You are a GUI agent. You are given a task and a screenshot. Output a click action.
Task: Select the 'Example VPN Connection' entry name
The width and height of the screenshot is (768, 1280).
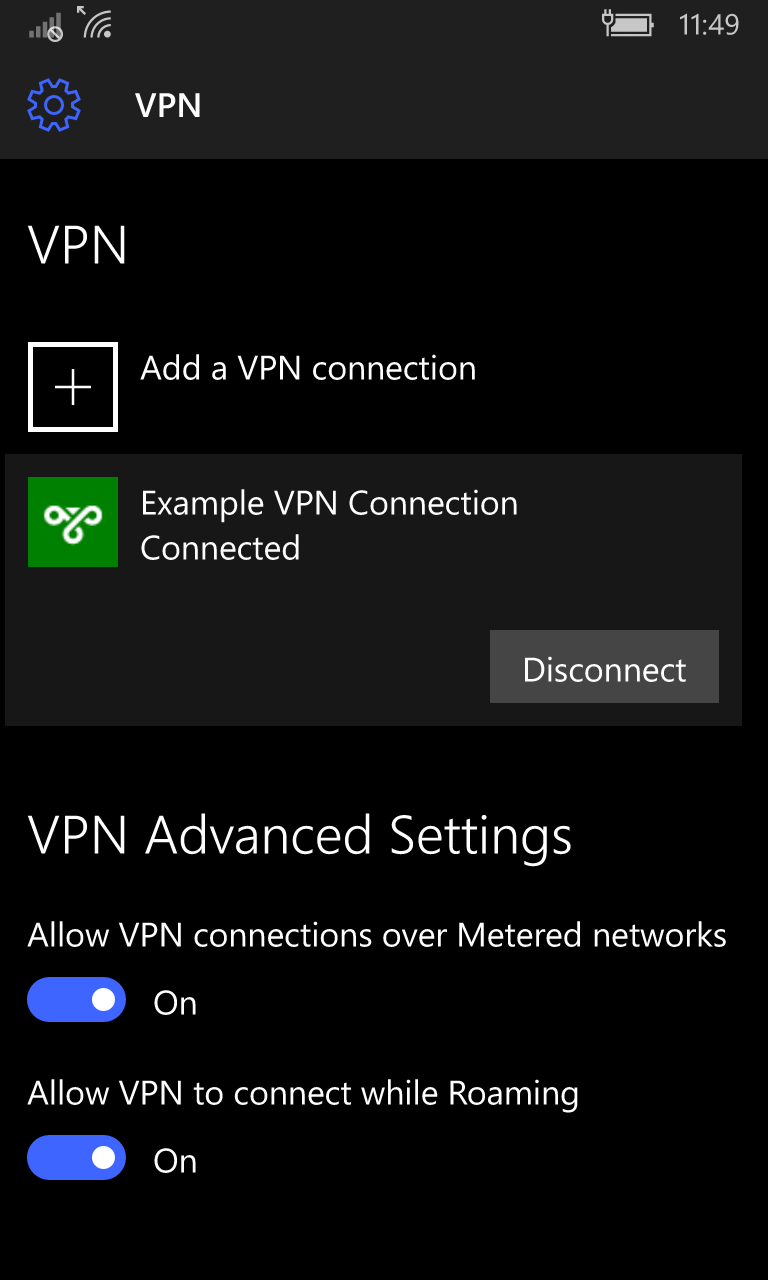click(329, 503)
